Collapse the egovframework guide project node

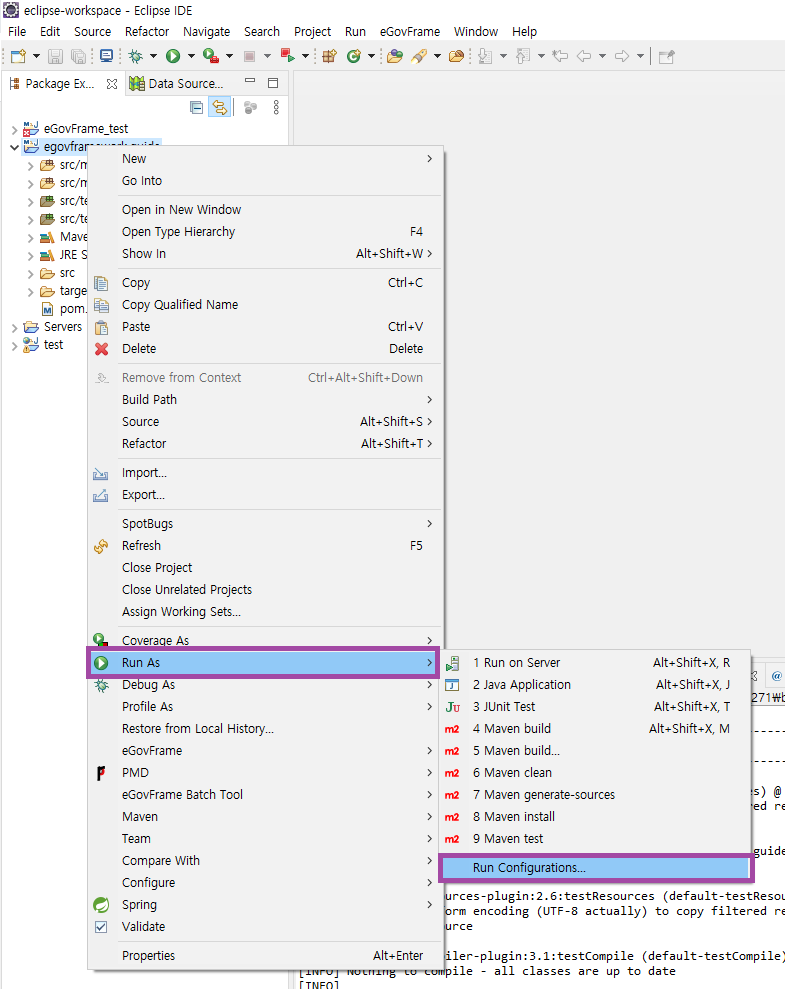pyautogui.click(x=15, y=147)
